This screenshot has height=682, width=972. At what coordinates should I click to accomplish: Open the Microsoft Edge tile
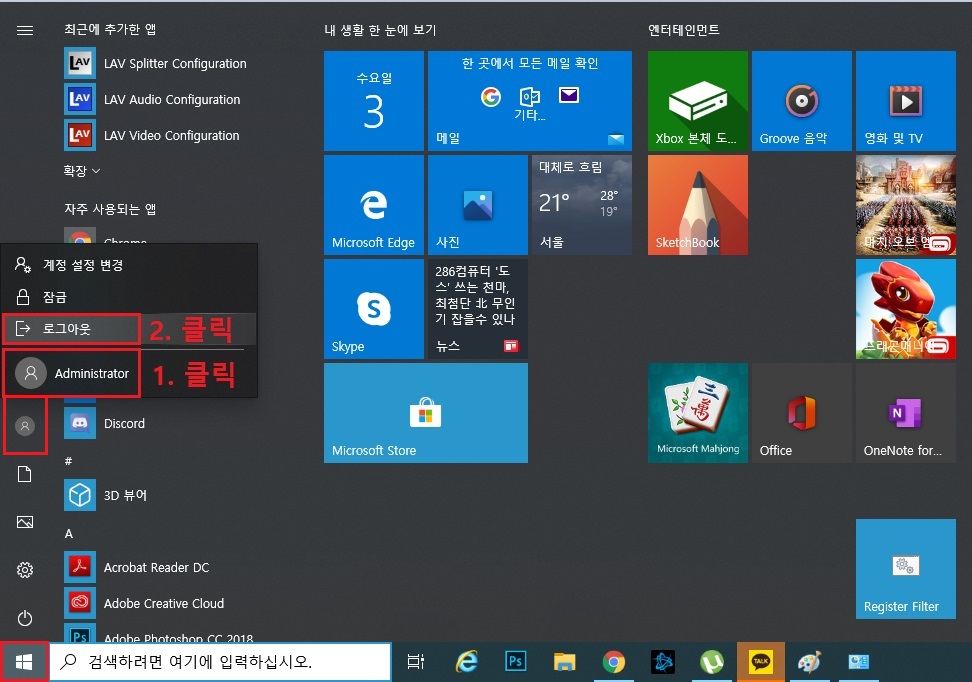(x=374, y=205)
